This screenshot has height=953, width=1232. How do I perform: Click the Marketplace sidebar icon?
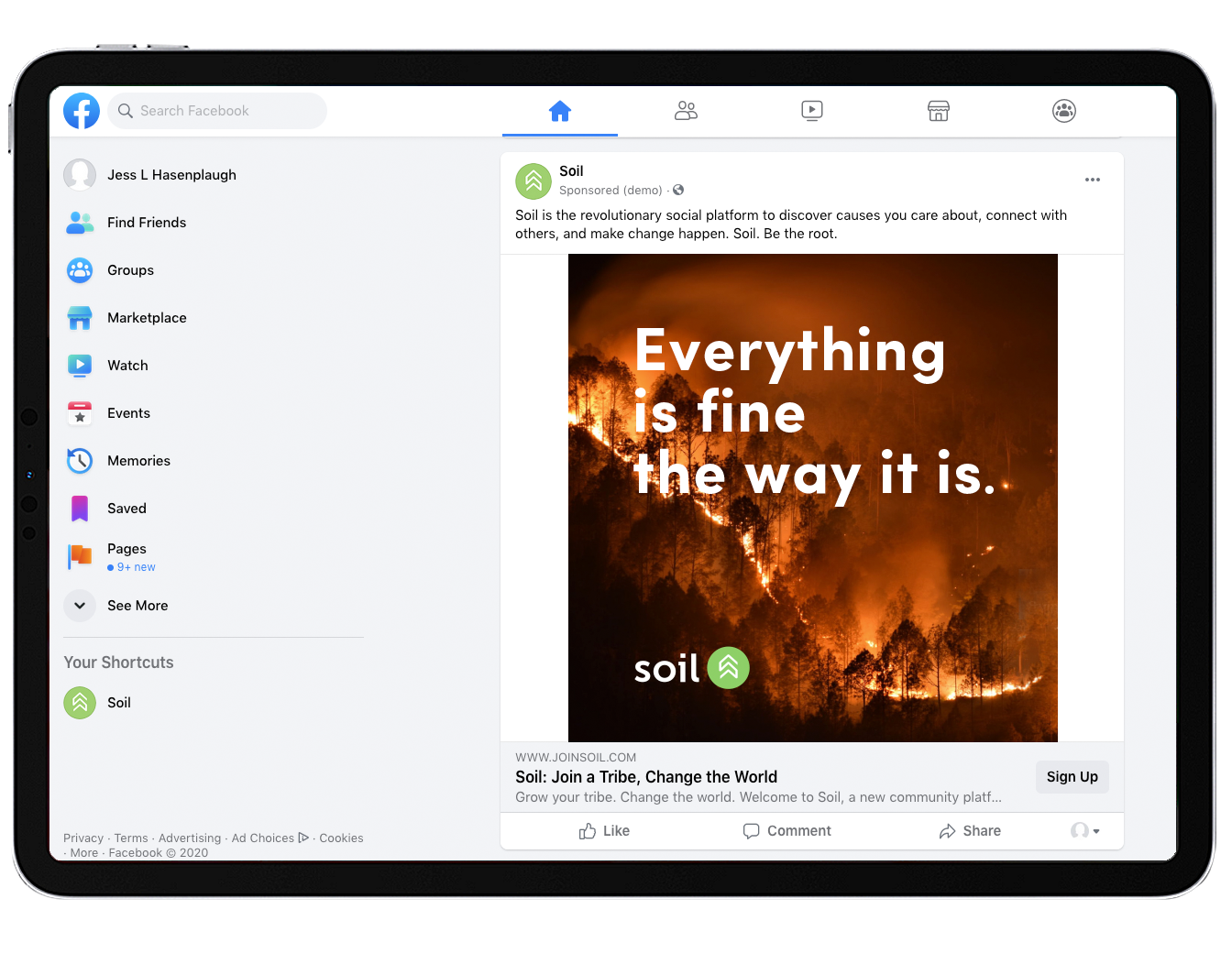tap(80, 318)
